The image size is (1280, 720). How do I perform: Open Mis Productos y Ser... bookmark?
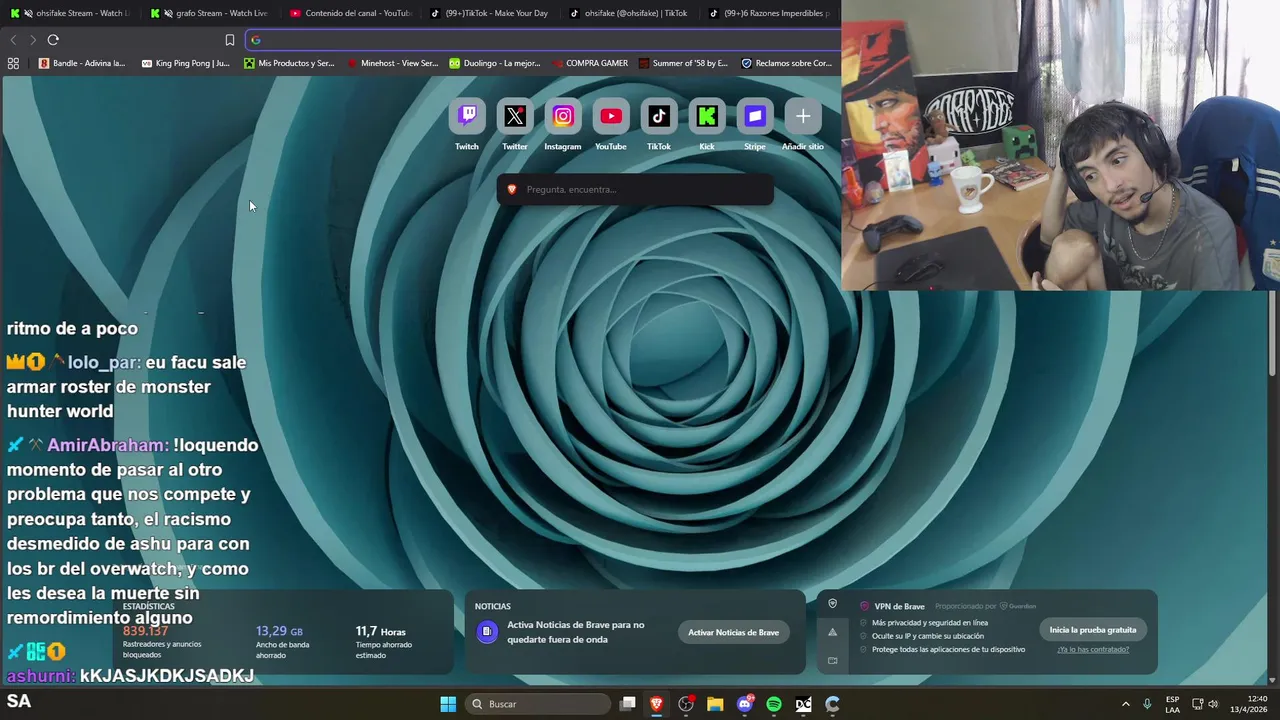[289, 63]
